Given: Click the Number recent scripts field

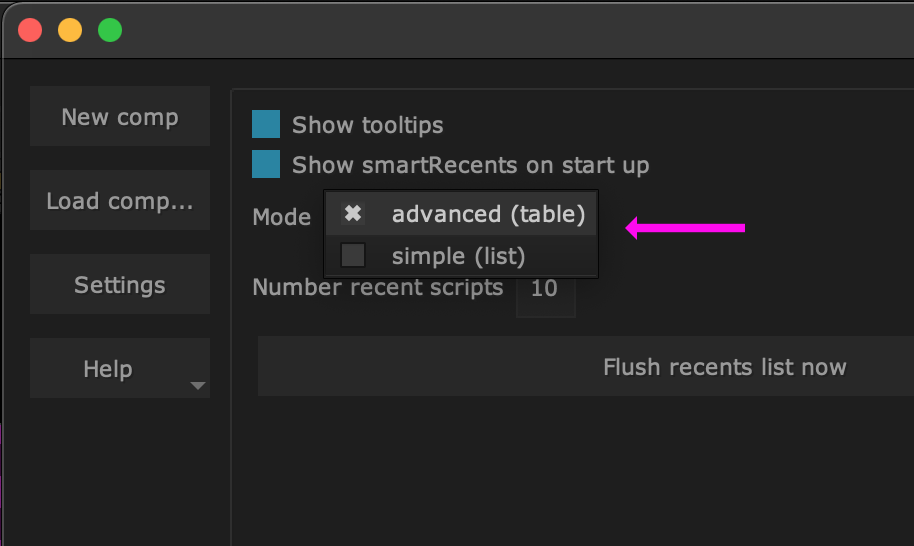Looking at the screenshot, I should 545,289.
